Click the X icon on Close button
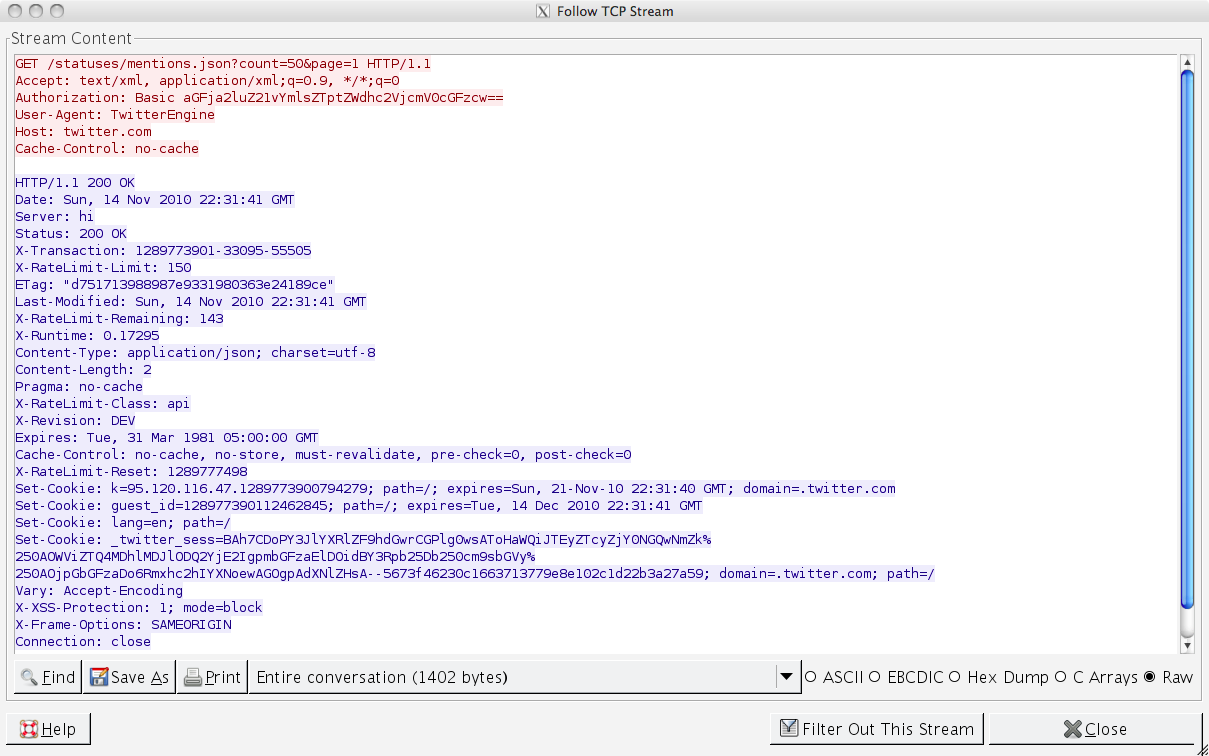Viewport: 1209px width, 756px height. (1072, 729)
